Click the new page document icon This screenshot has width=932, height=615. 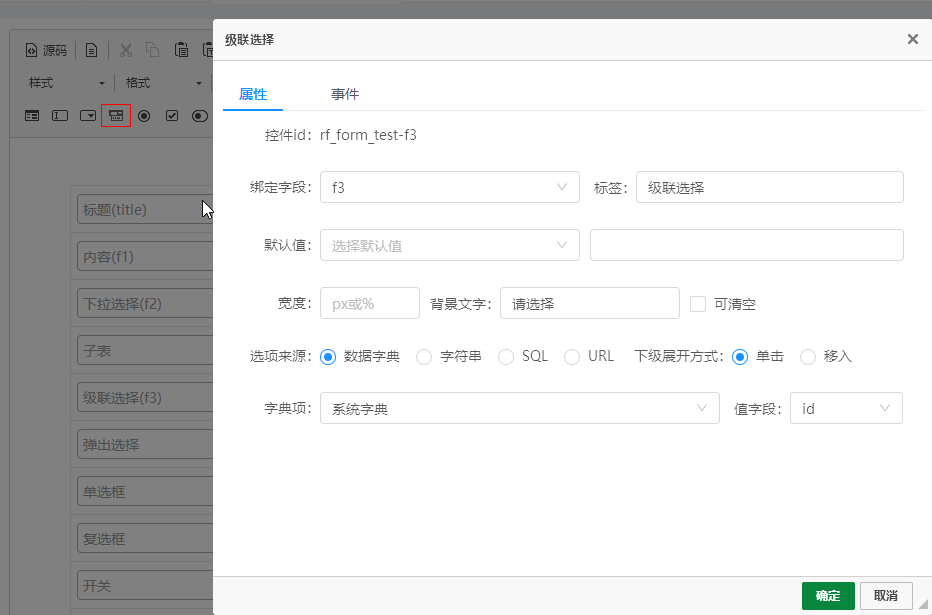92,51
